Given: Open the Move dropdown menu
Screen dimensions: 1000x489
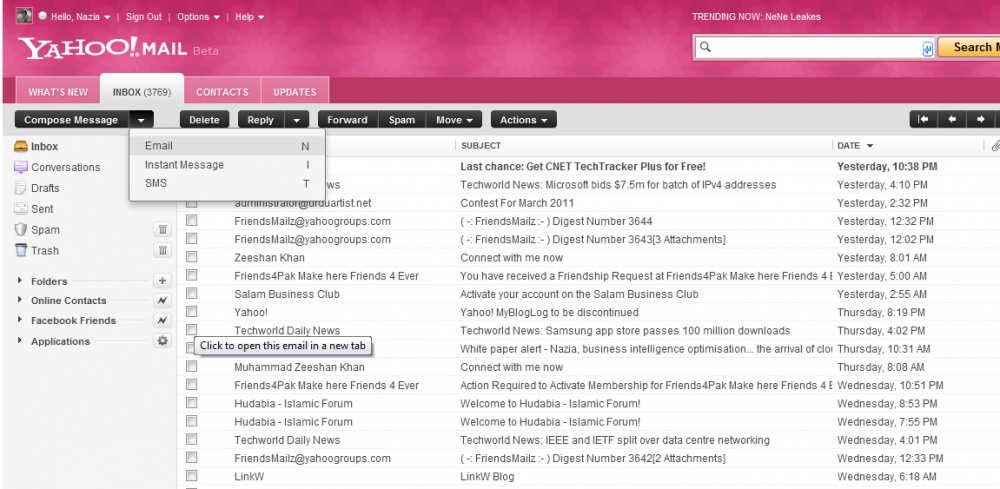Looking at the screenshot, I should (455, 120).
